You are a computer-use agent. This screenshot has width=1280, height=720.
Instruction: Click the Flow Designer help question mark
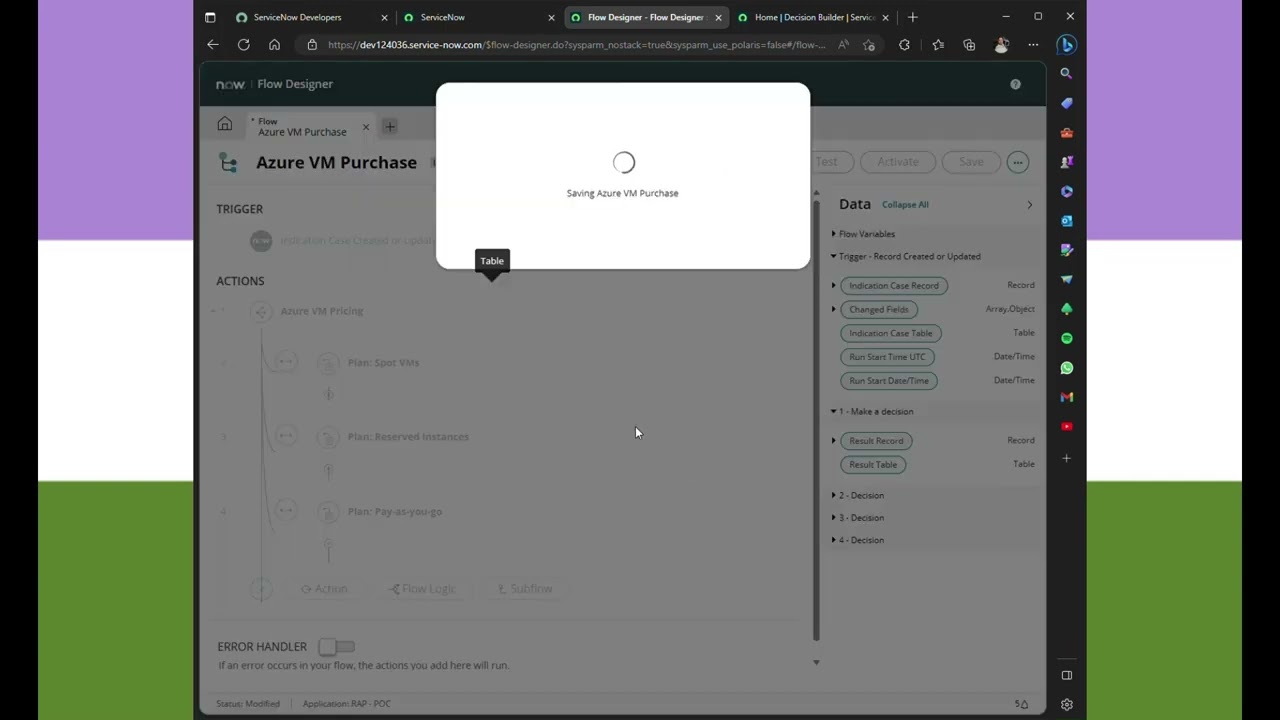tap(1015, 84)
